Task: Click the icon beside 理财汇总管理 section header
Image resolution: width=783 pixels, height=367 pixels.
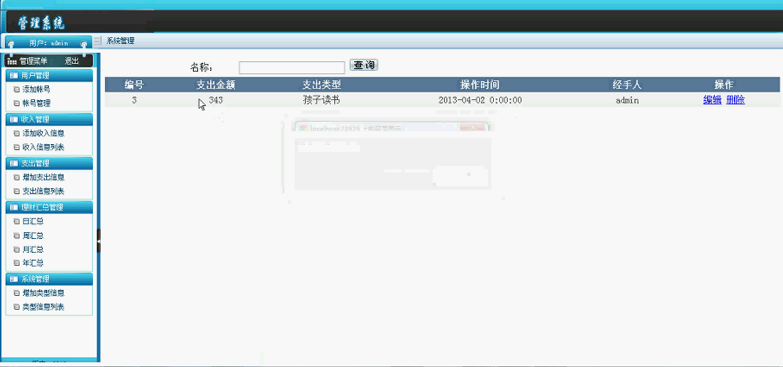Action: [x=14, y=207]
